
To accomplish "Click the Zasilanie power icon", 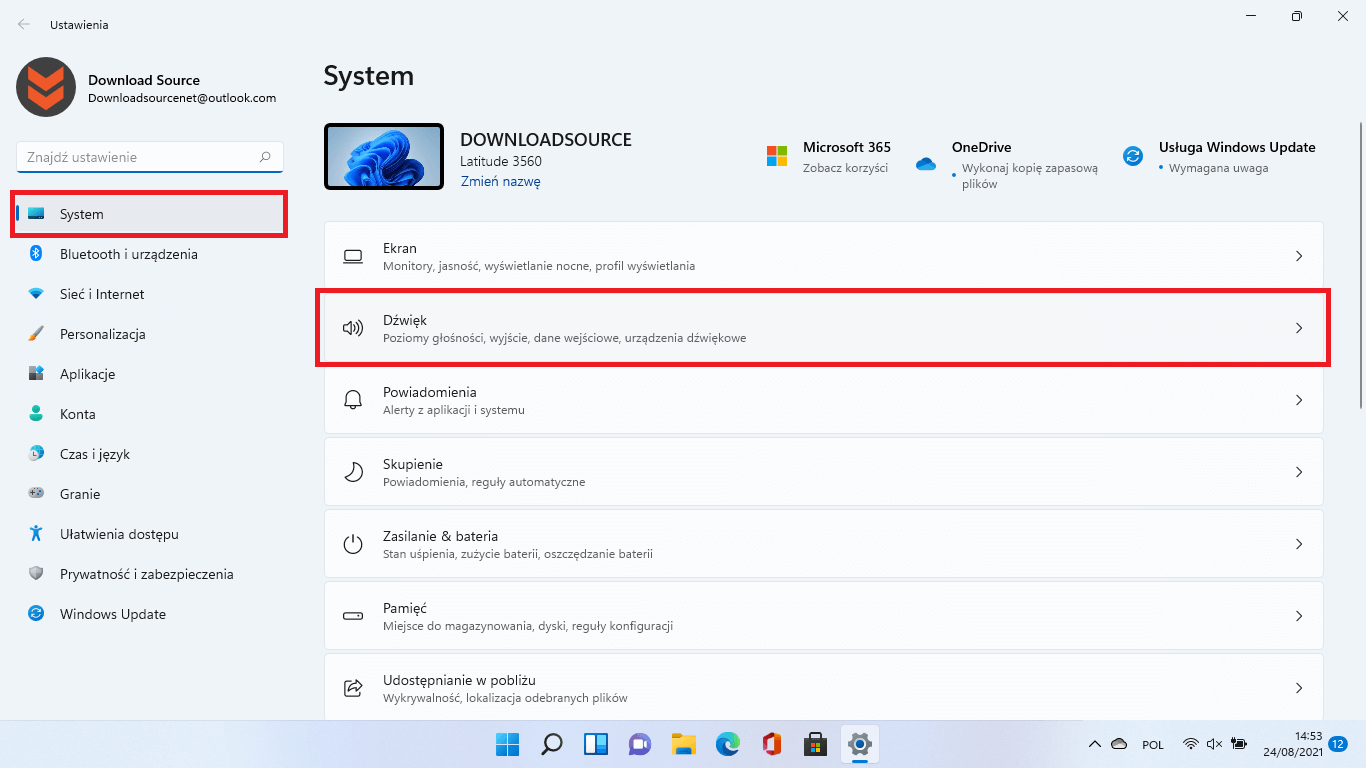I will click(x=353, y=544).
